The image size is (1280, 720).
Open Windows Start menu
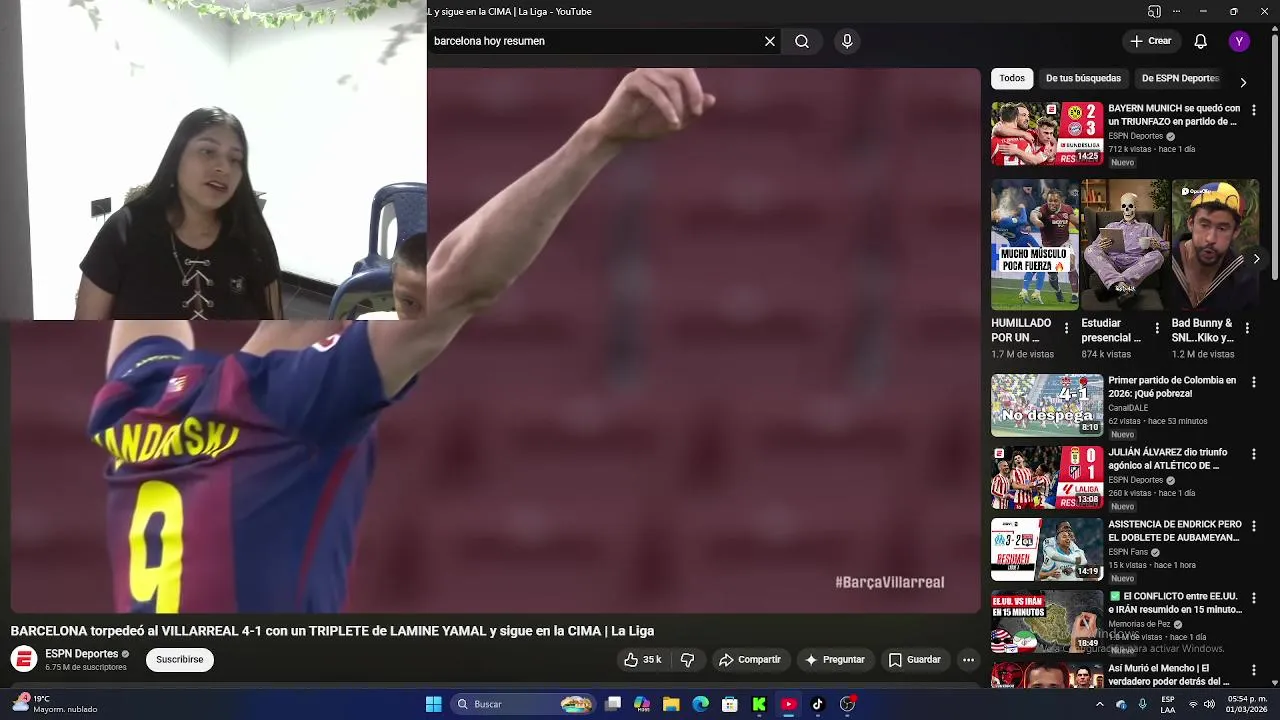coord(433,704)
